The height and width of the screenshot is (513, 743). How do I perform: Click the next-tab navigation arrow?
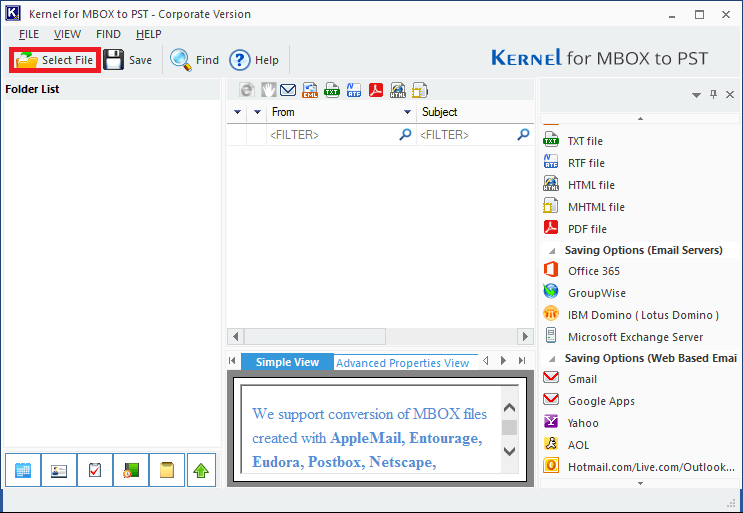[x=503, y=361]
